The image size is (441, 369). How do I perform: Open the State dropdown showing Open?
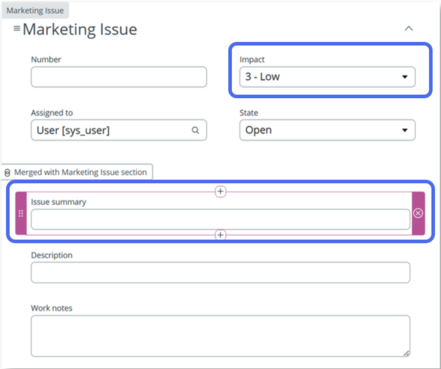(x=327, y=130)
